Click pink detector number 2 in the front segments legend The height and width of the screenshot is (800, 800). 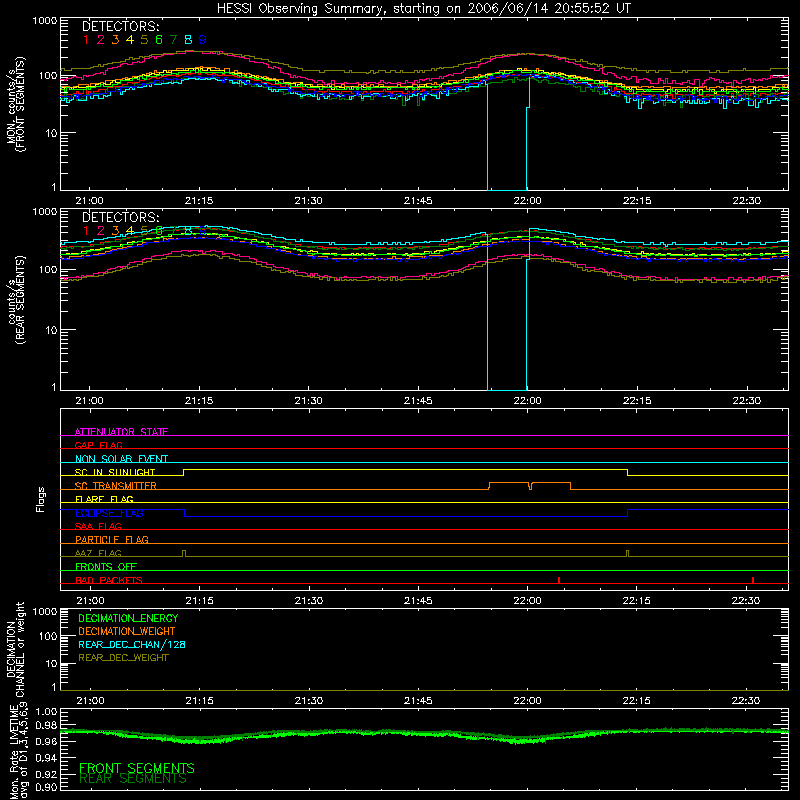[101, 40]
